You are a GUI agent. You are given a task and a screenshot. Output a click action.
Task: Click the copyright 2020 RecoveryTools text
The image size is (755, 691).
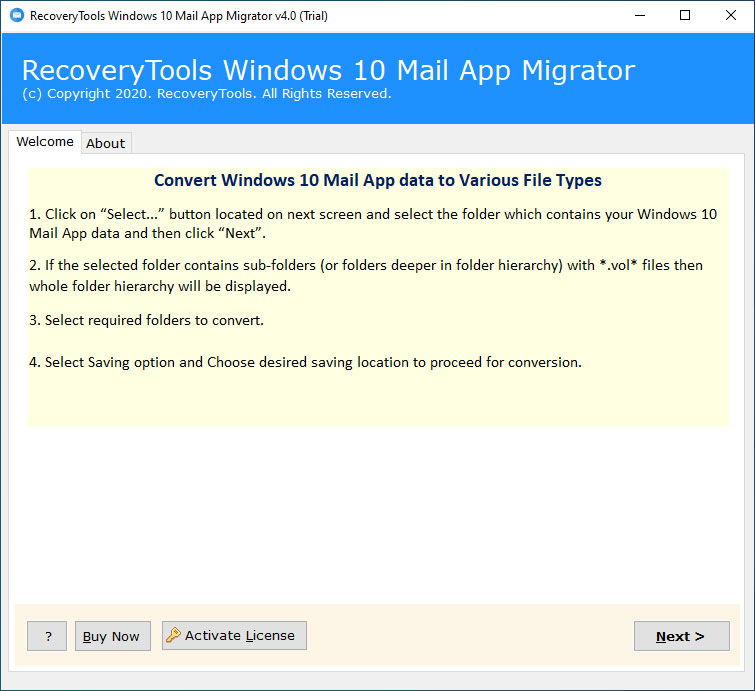tap(207, 93)
